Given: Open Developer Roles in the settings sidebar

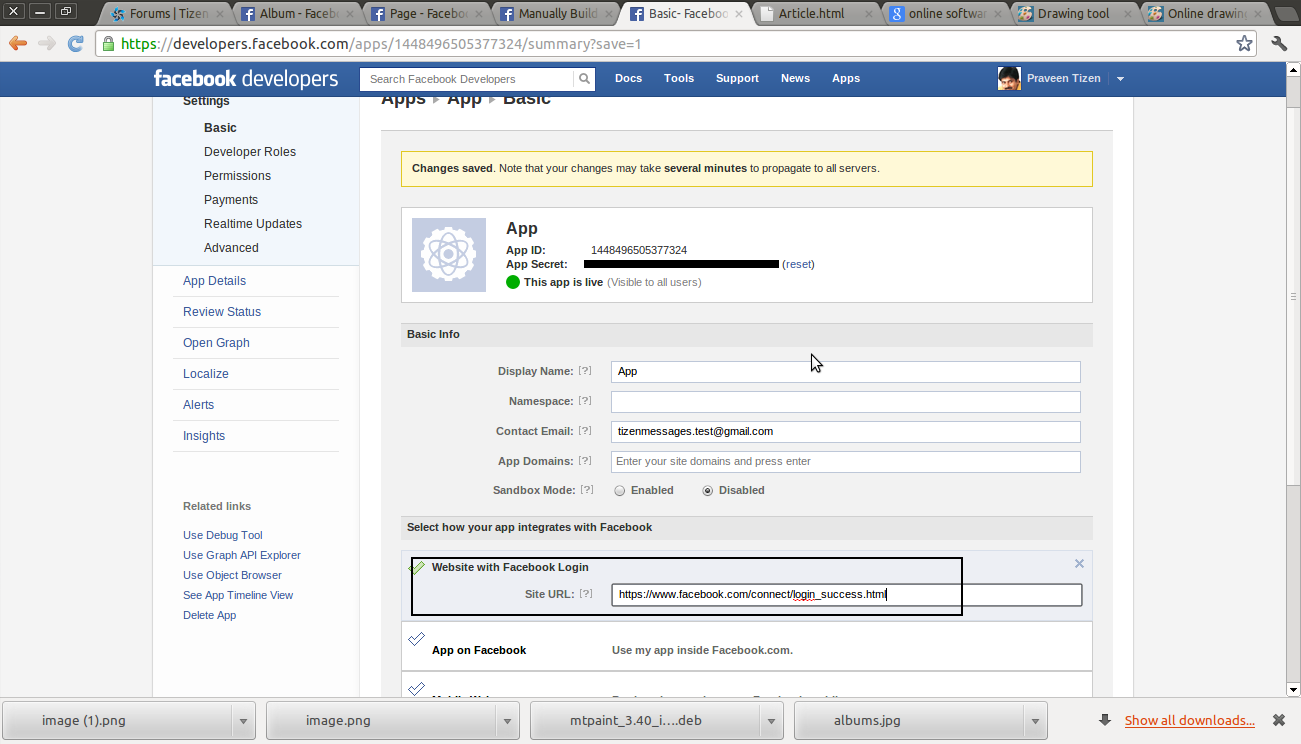Looking at the screenshot, I should coord(250,152).
